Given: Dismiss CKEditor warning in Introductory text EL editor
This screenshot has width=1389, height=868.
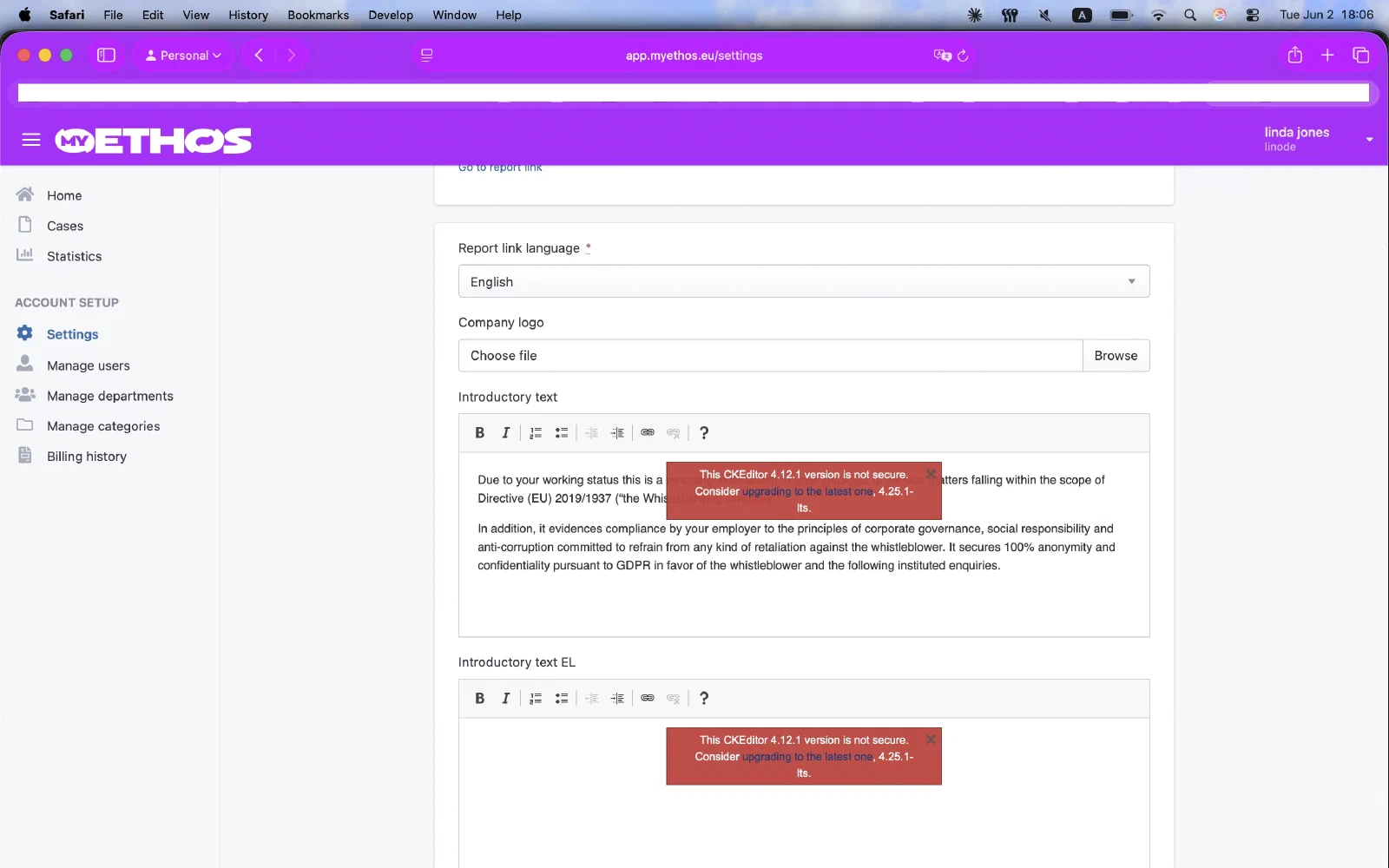Looking at the screenshot, I should (x=931, y=740).
